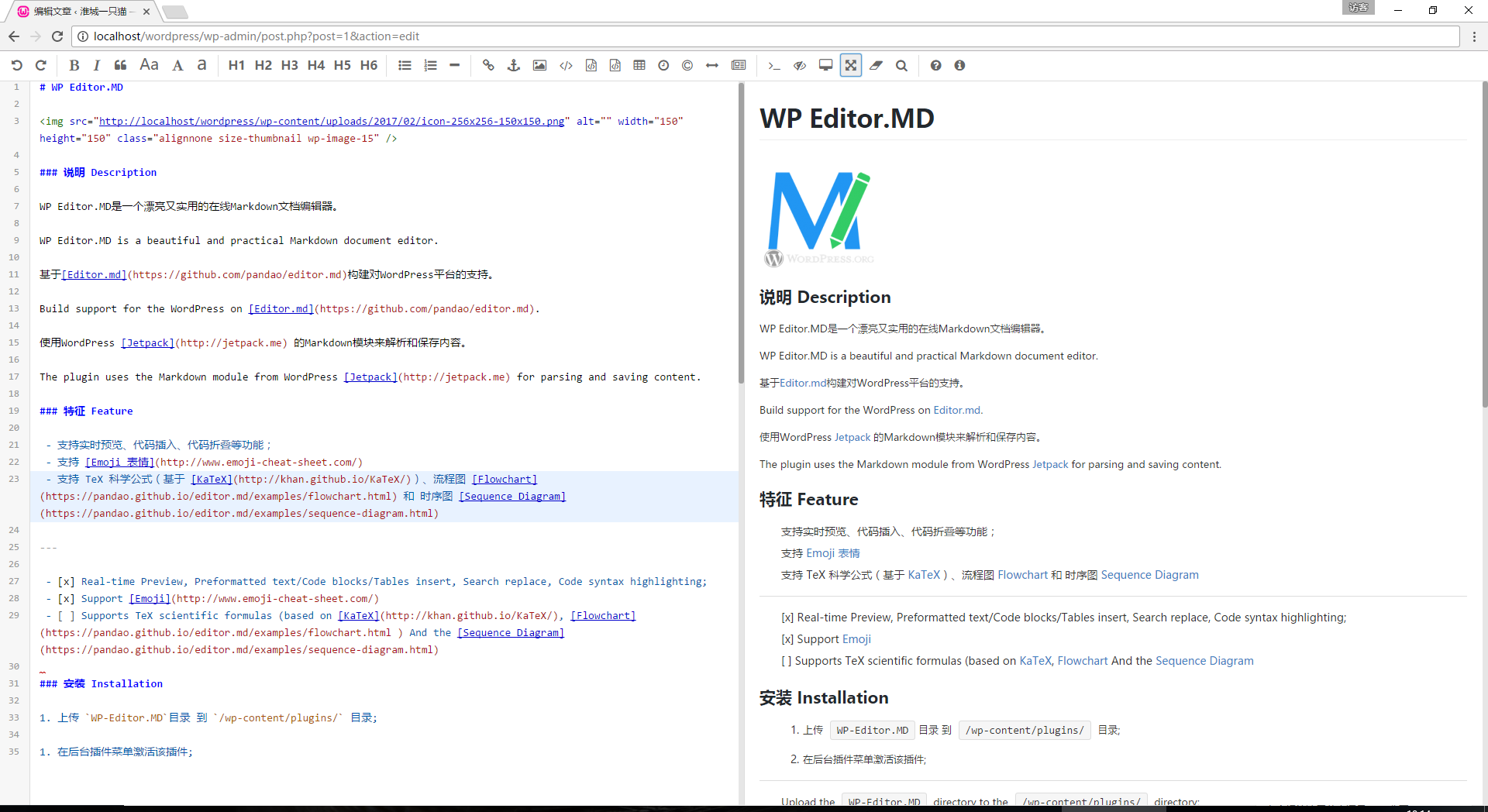Insert a page break
This screenshot has height=812, width=1488.
[x=712, y=66]
